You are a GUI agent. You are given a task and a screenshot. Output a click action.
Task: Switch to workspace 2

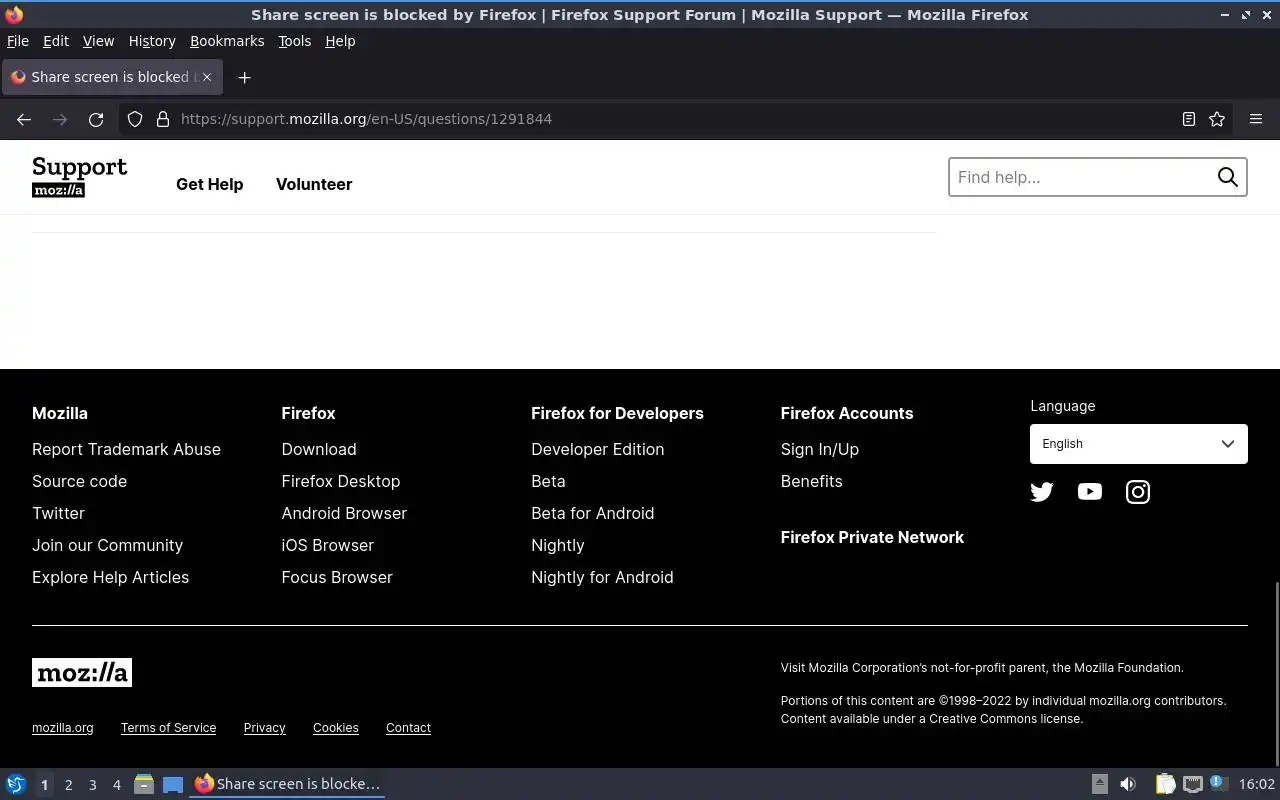pyautogui.click(x=68, y=785)
